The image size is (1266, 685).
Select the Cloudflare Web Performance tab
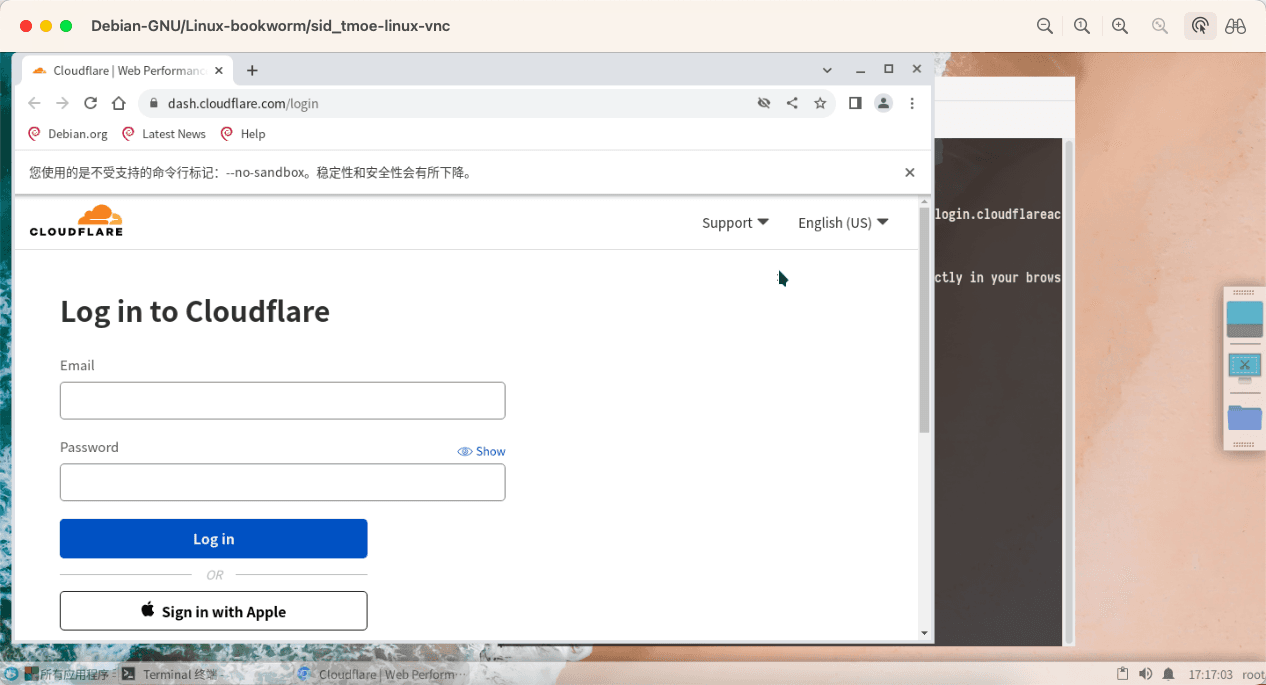[128, 70]
